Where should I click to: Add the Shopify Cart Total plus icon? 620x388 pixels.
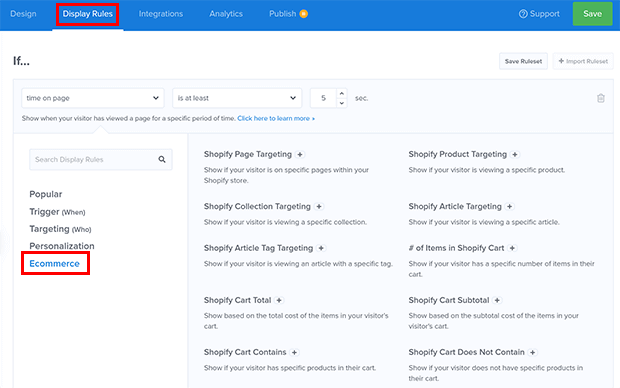tap(279, 300)
